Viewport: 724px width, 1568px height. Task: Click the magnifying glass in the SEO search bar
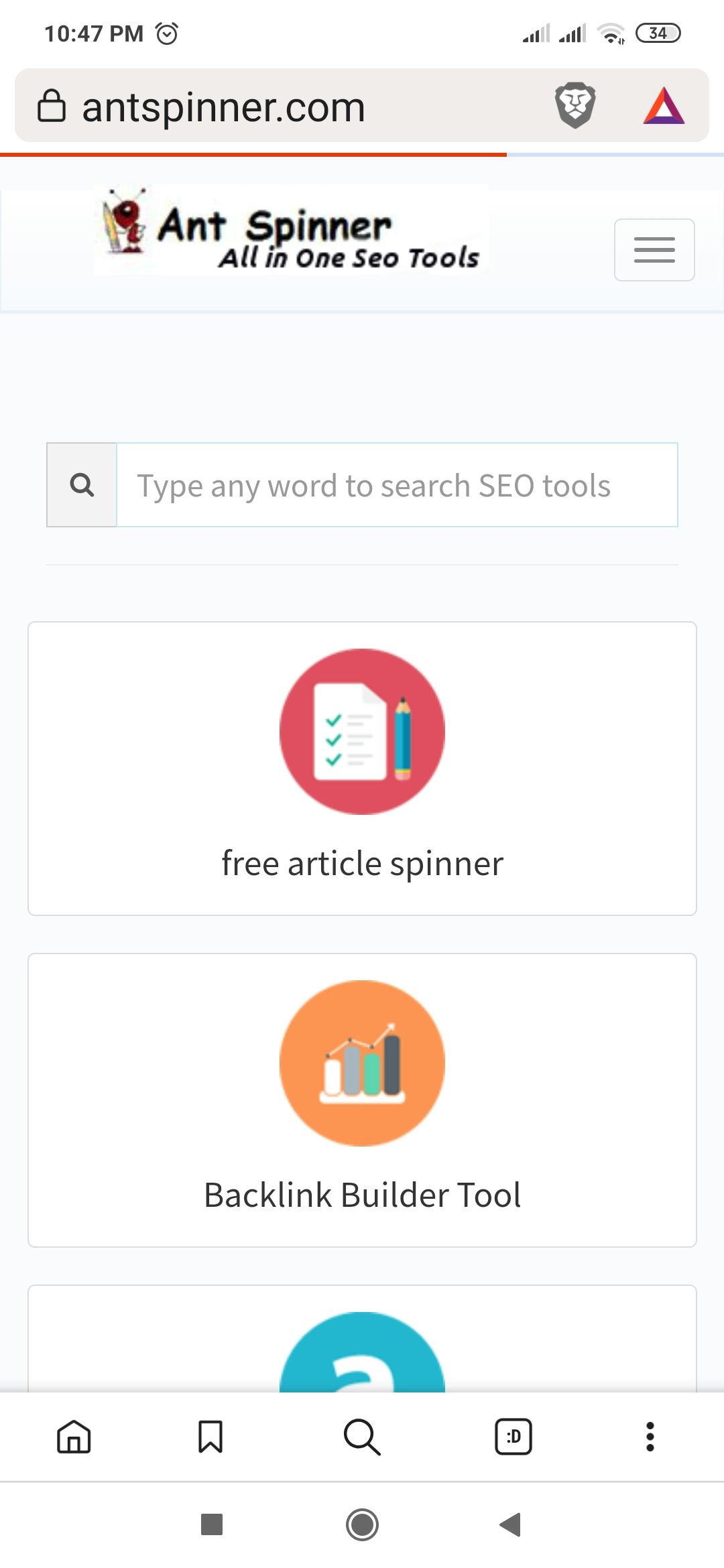click(x=80, y=484)
